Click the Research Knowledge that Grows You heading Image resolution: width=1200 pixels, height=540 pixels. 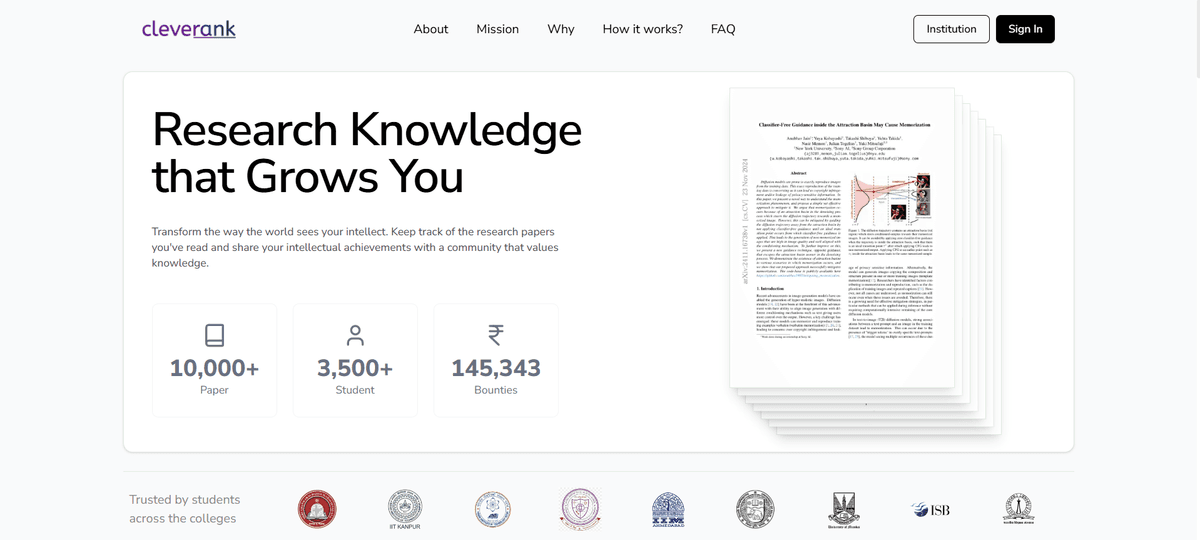coord(367,153)
